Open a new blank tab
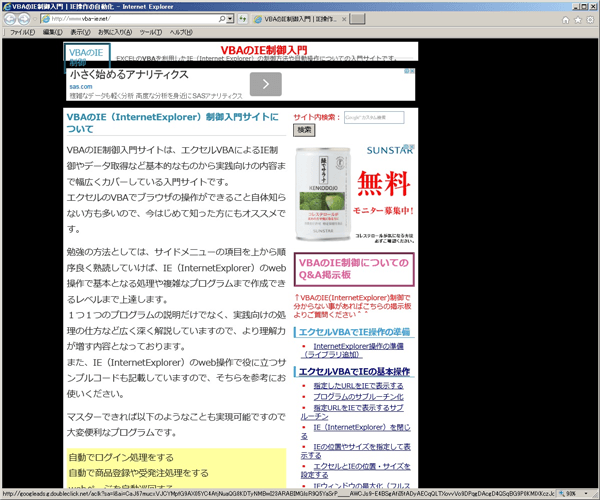 (357, 19)
